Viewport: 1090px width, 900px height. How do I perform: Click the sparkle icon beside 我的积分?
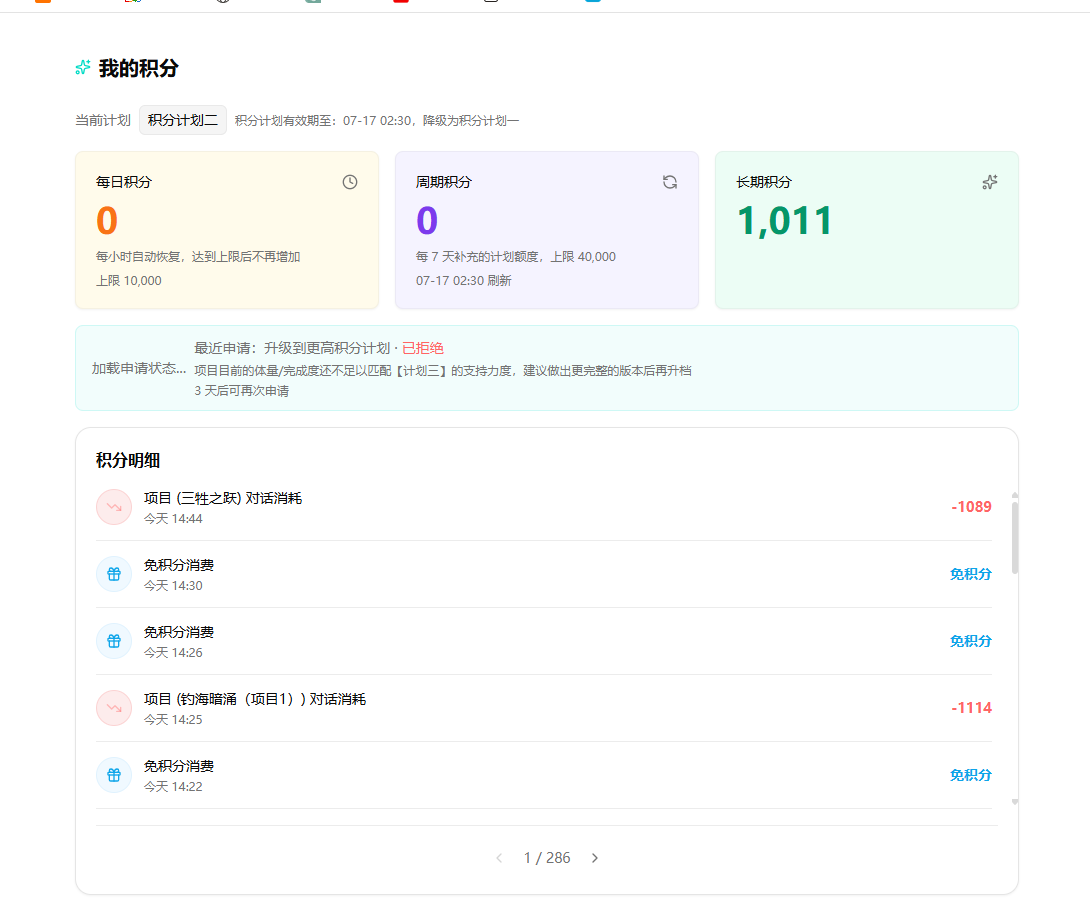83,67
